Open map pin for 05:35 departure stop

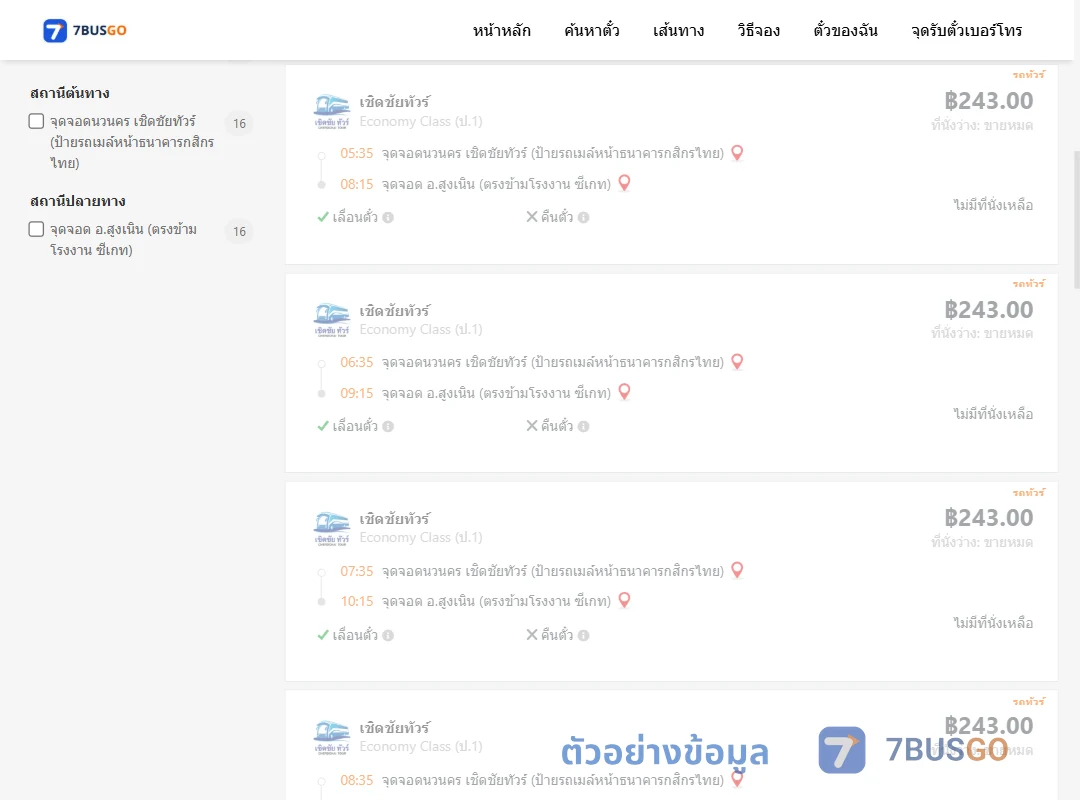click(x=737, y=153)
